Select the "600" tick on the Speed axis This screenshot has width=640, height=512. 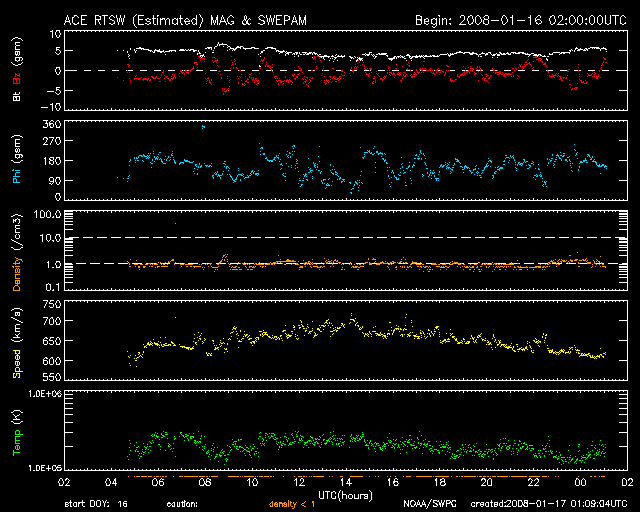click(x=52, y=361)
